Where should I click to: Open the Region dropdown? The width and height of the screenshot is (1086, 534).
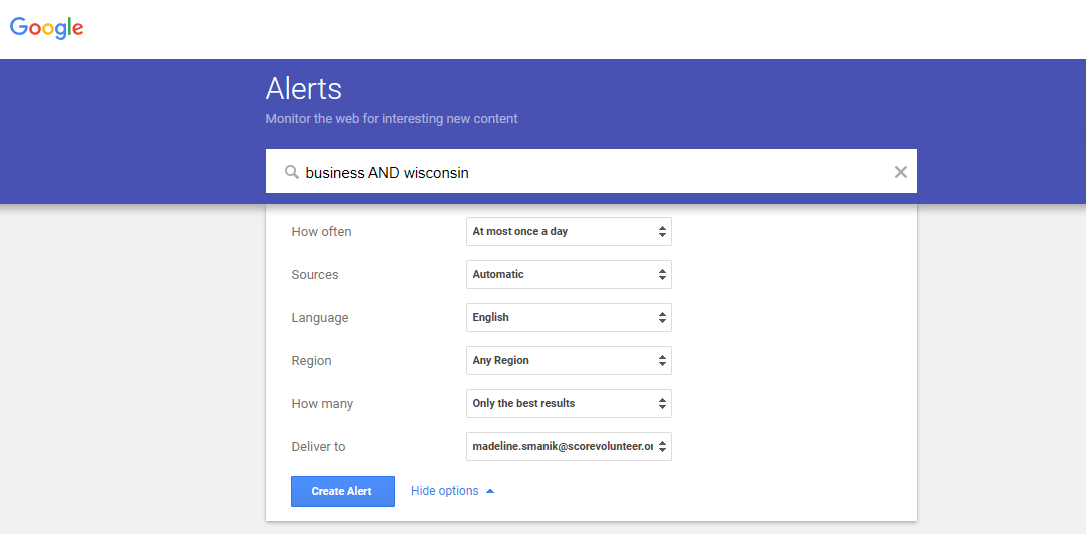click(569, 360)
